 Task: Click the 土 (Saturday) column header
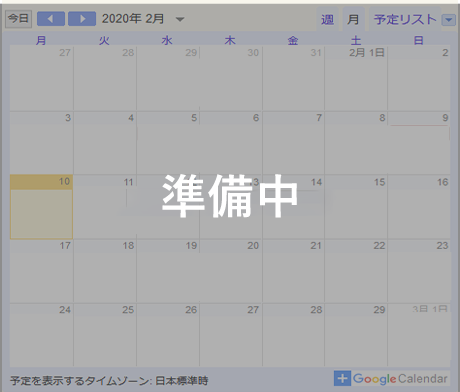pyautogui.click(x=356, y=40)
